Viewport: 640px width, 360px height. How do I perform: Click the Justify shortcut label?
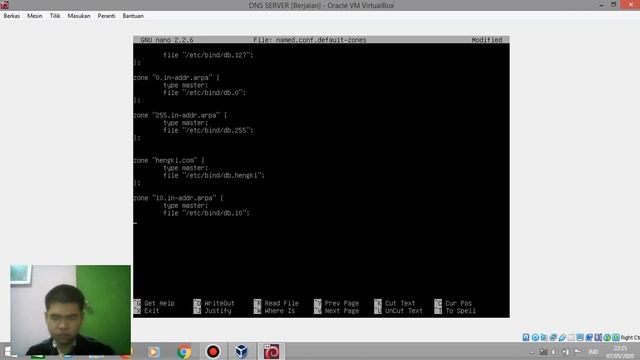point(218,311)
